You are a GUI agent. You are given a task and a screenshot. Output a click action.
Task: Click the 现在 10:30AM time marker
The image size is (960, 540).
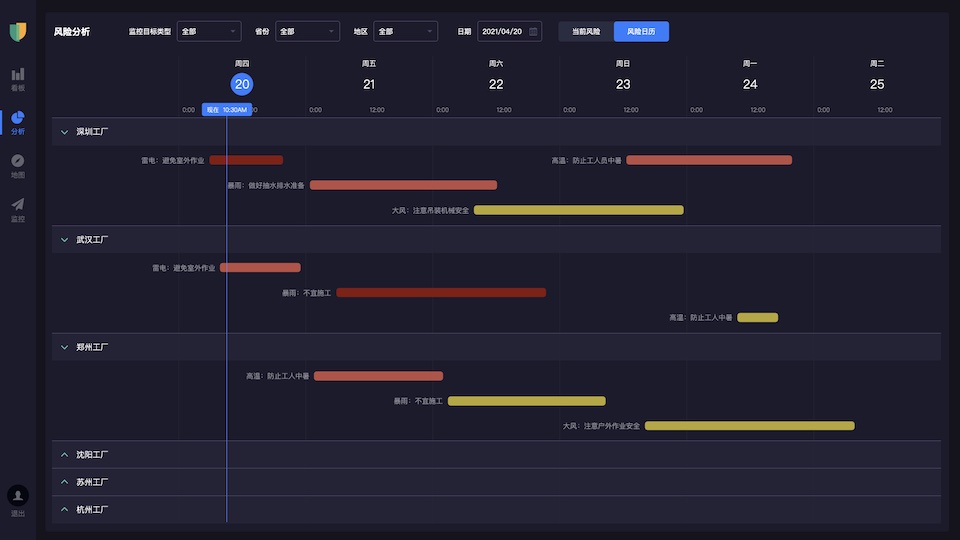(227, 109)
